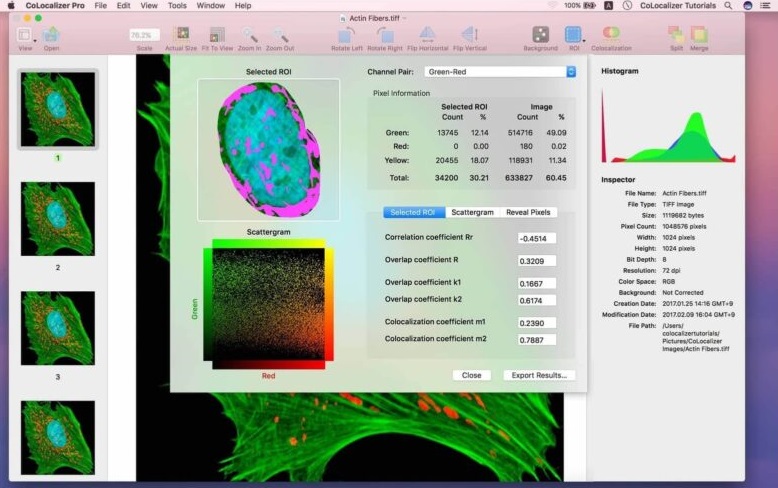This screenshot has height=488, width=778.
Task: Open the title bar document chevron
Action: (x=404, y=18)
